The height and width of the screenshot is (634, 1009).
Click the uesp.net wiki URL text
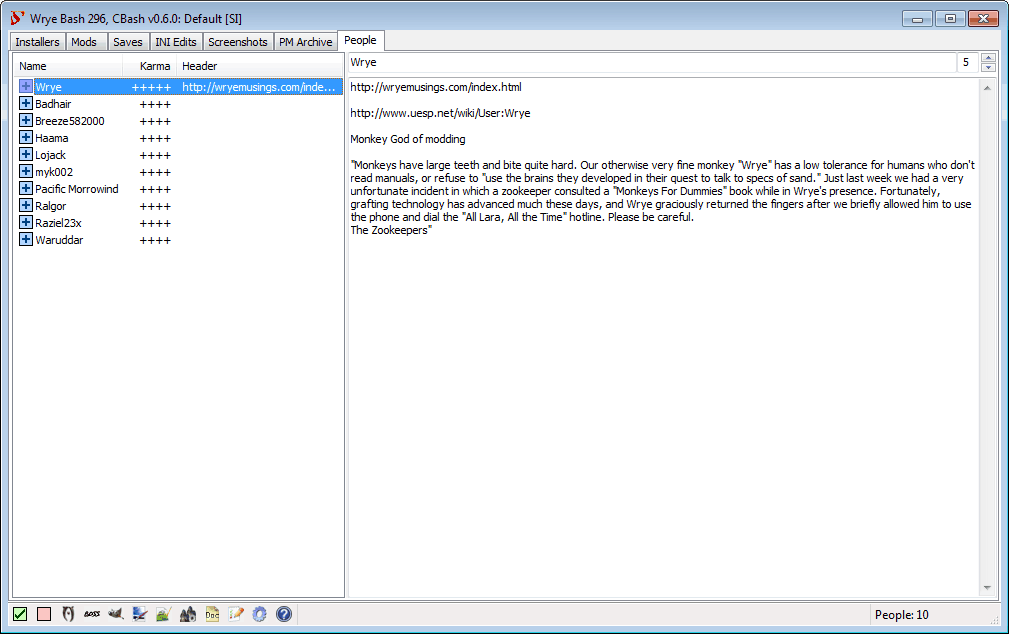[440, 113]
